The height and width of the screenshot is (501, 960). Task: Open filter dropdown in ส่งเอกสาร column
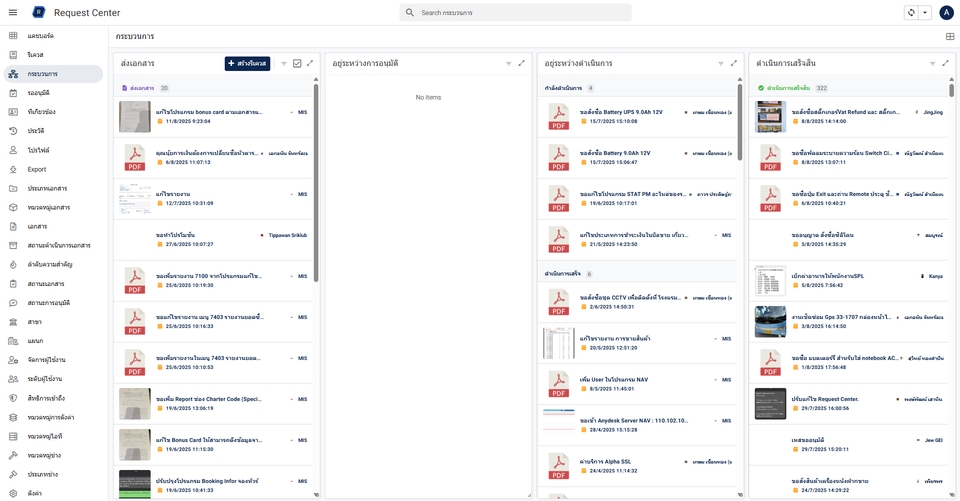pyautogui.click(x=284, y=64)
